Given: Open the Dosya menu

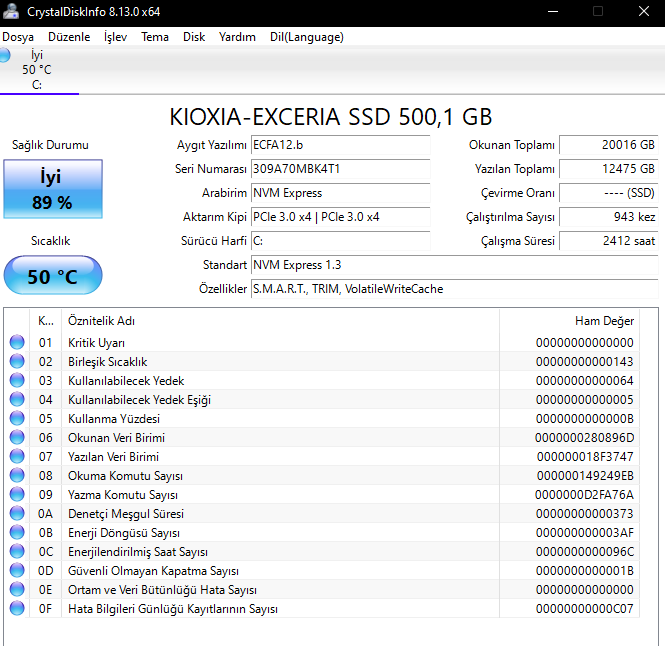Looking at the screenshot, I should [18, 37].
